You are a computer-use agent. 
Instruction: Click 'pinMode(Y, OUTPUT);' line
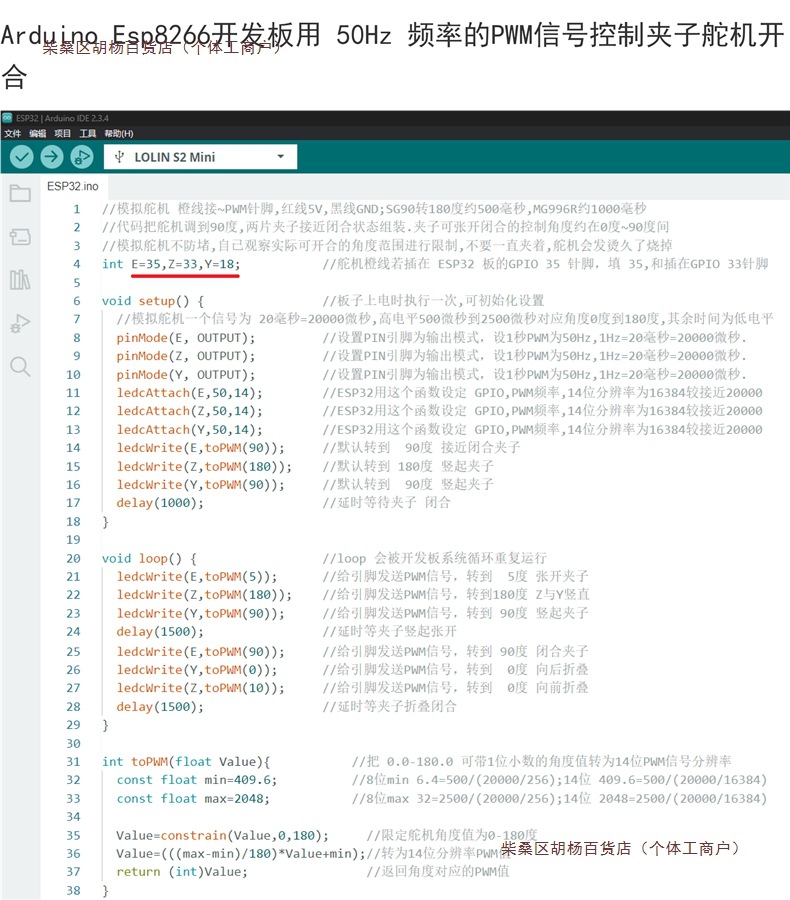pos(185,374)
